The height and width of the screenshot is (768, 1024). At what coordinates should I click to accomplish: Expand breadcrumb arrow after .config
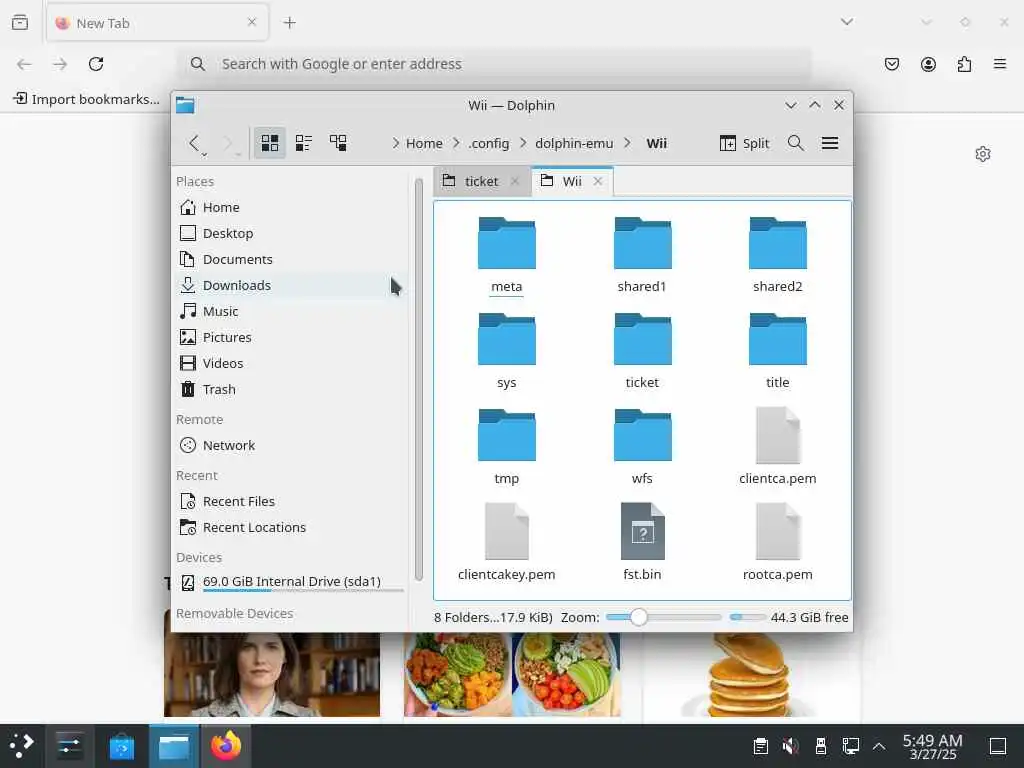tap(522, 143)
